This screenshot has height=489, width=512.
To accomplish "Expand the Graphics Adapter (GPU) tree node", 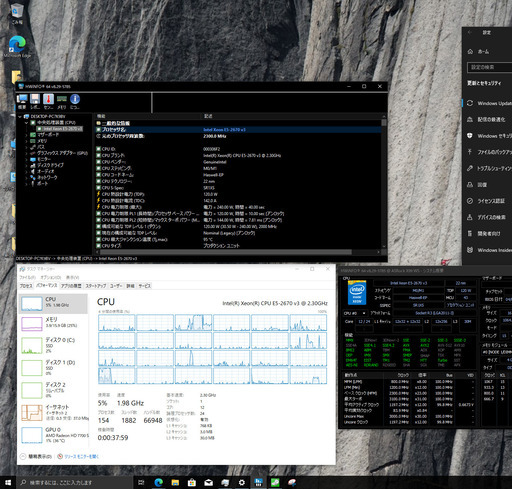I will coord(26,153).
